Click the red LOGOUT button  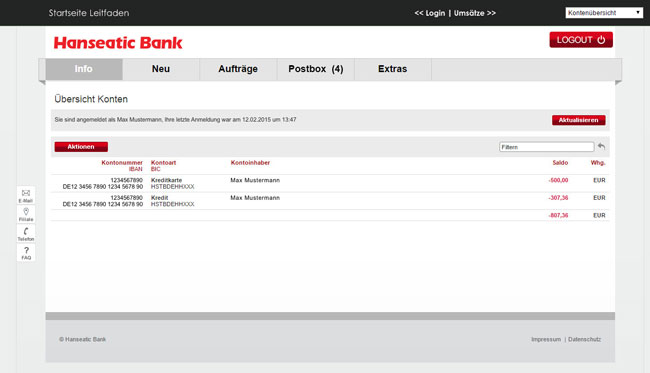point(581,40)
